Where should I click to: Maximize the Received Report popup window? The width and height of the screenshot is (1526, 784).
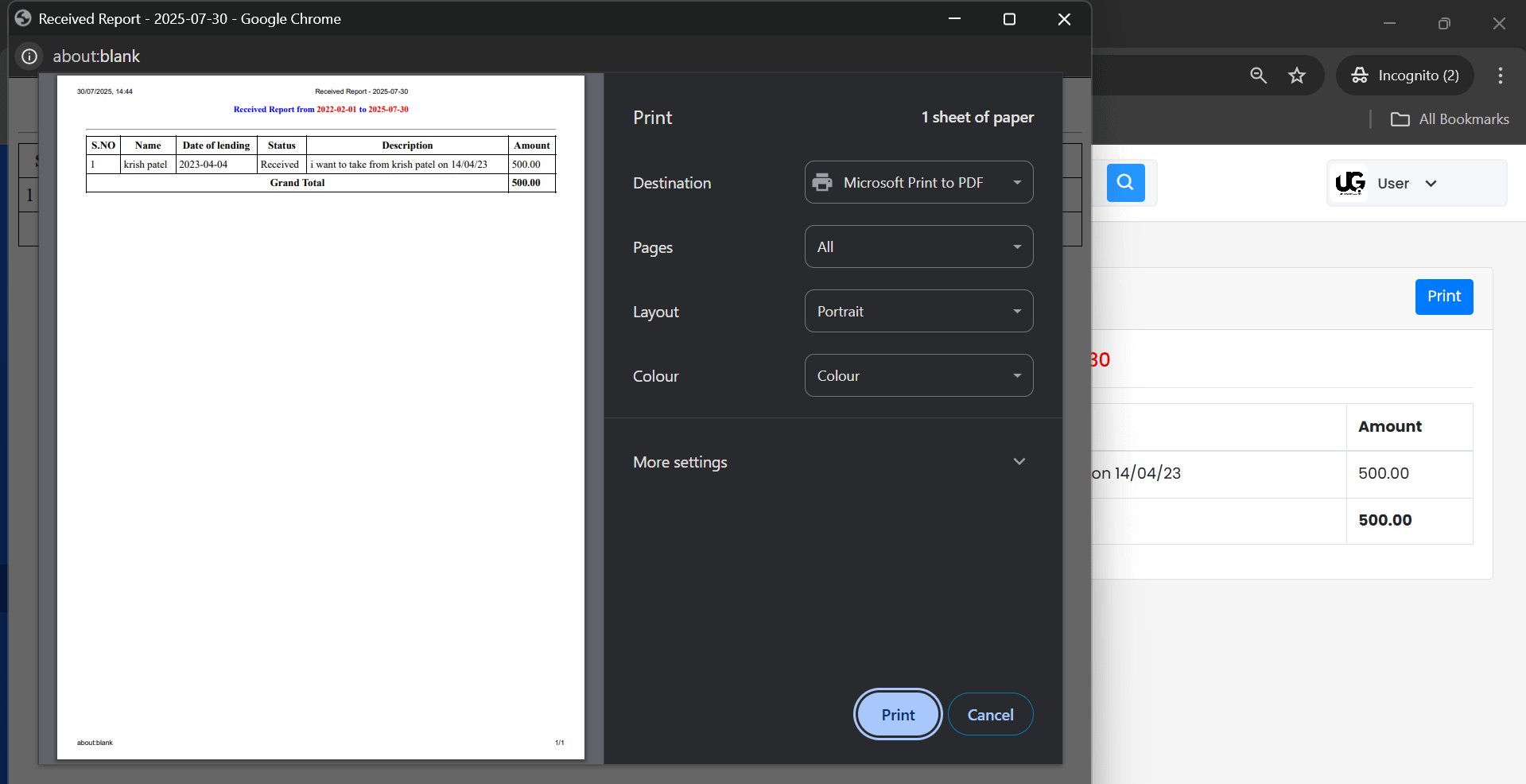1009,19
